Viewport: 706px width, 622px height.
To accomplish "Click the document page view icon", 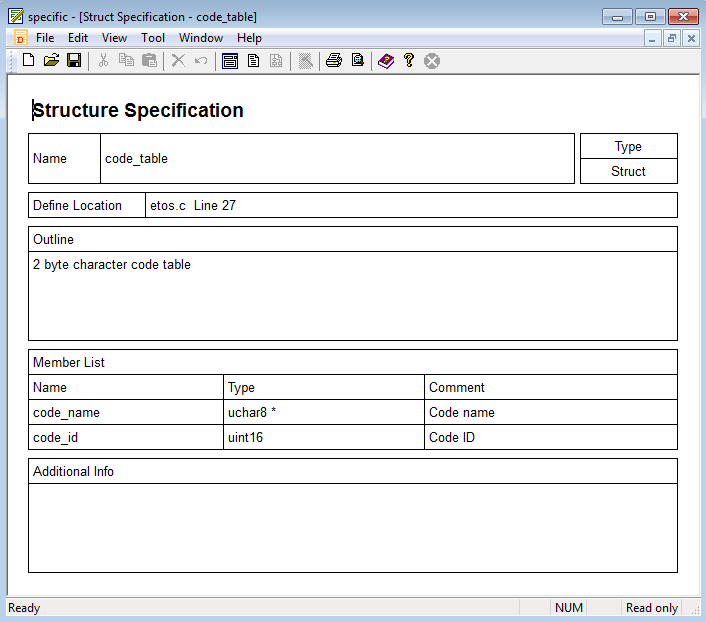I will (x=253, y=60).
